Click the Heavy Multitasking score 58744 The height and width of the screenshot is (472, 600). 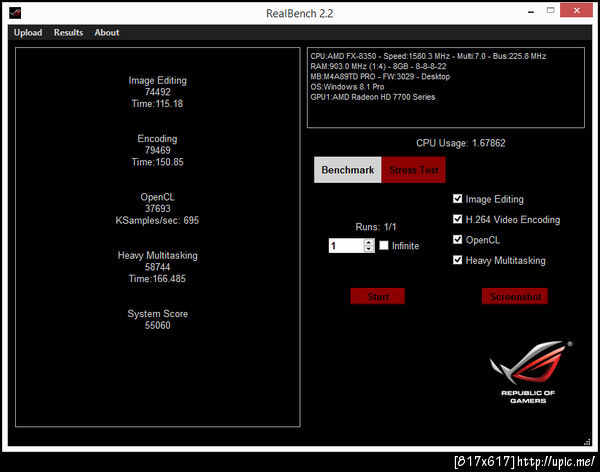coord(158,267)
